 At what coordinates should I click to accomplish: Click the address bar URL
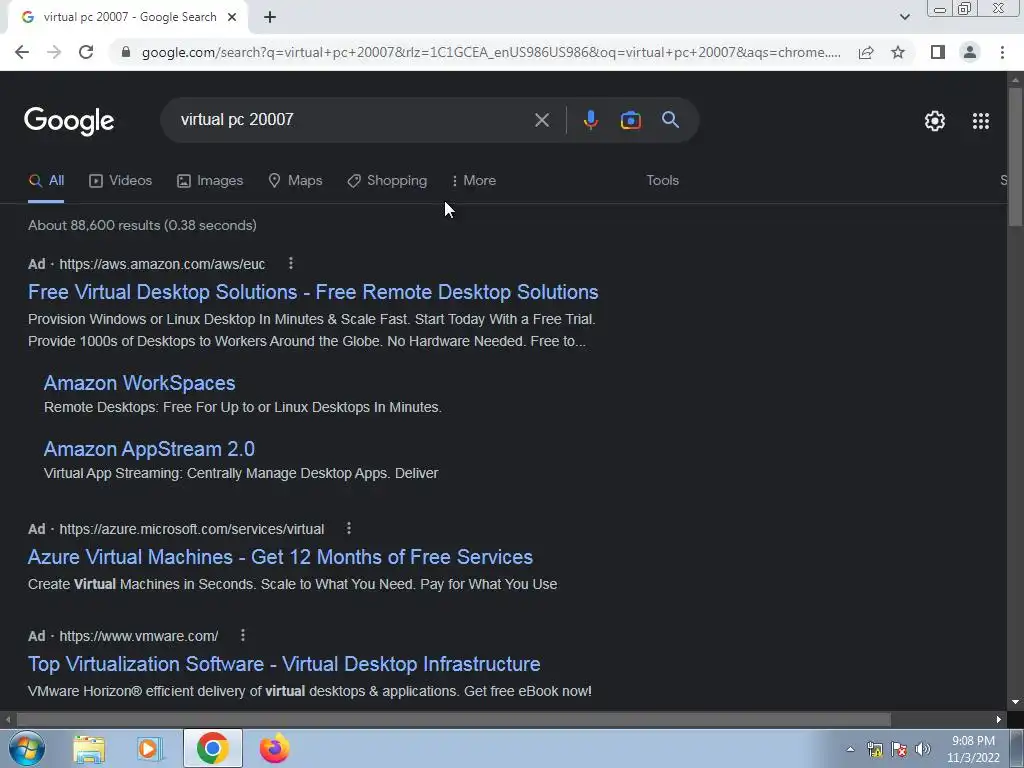(491, 52)
